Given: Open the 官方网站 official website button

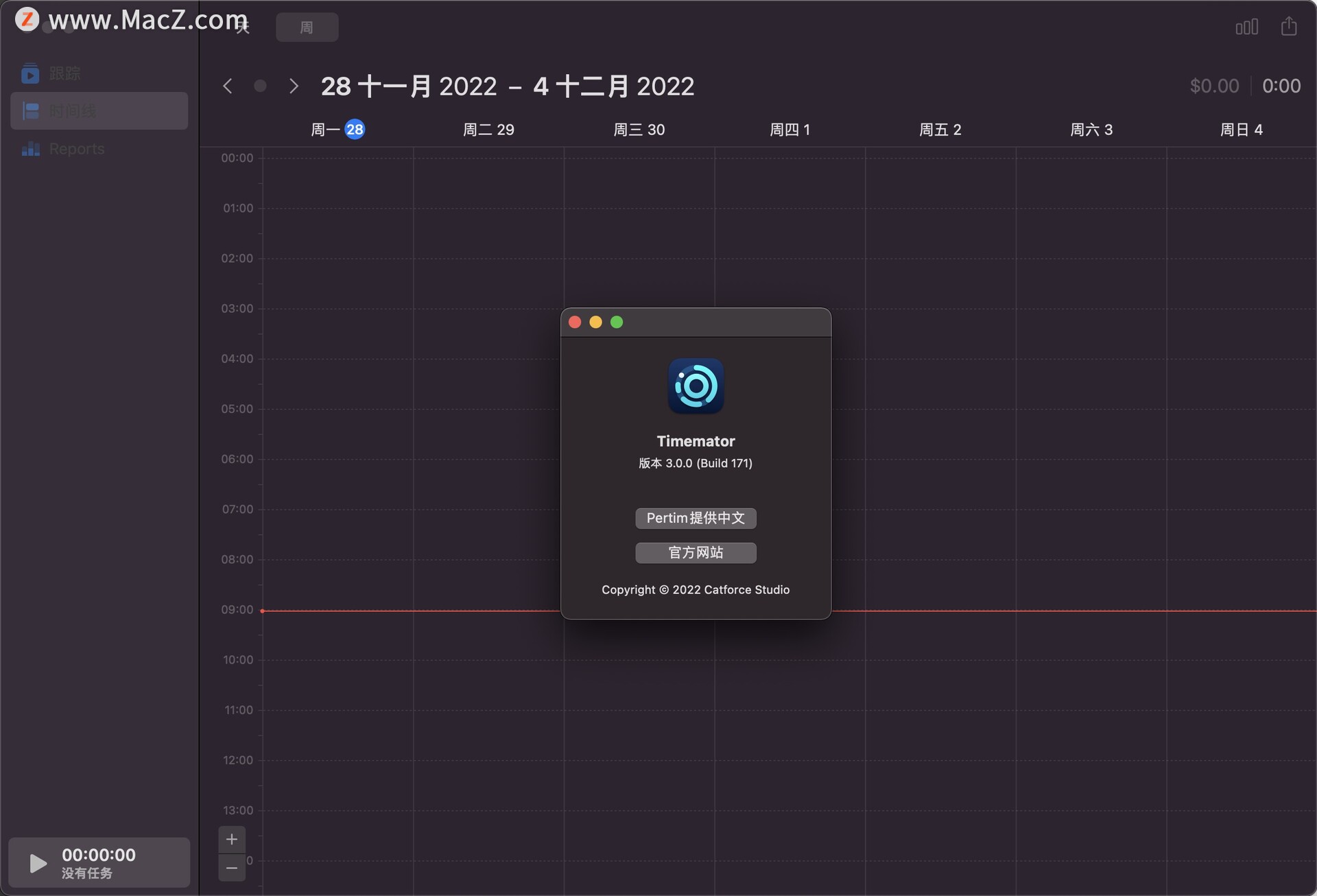Looking at the screenshot, I should [x=696, y=553].
